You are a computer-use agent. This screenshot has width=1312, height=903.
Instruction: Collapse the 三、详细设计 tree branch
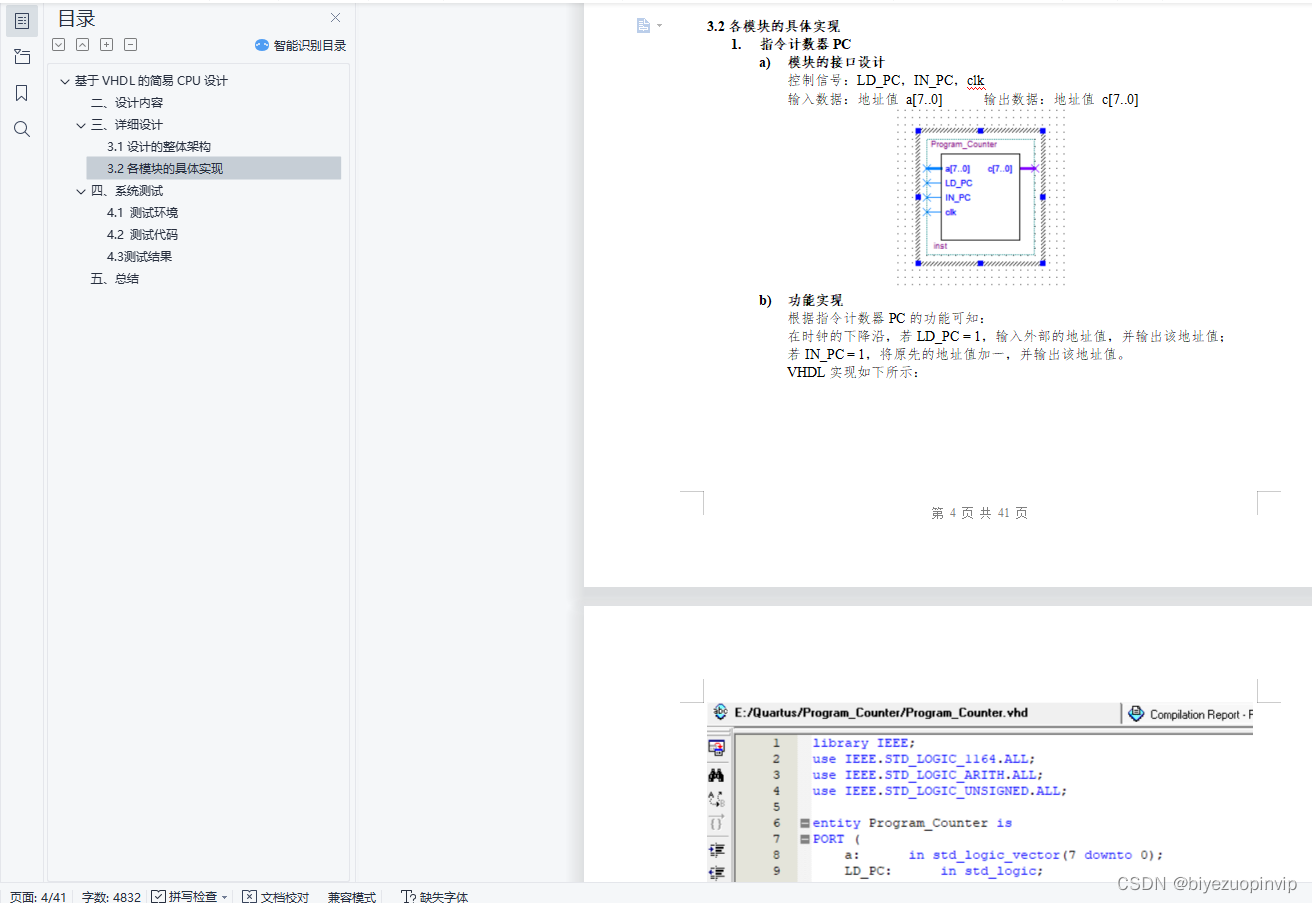coord(81,124)
